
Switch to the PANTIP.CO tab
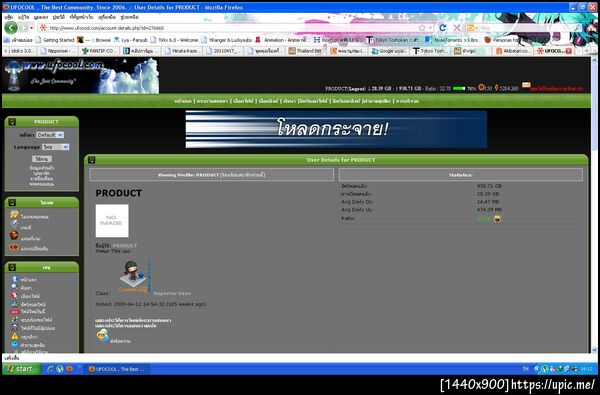click(x=99, y=51)
